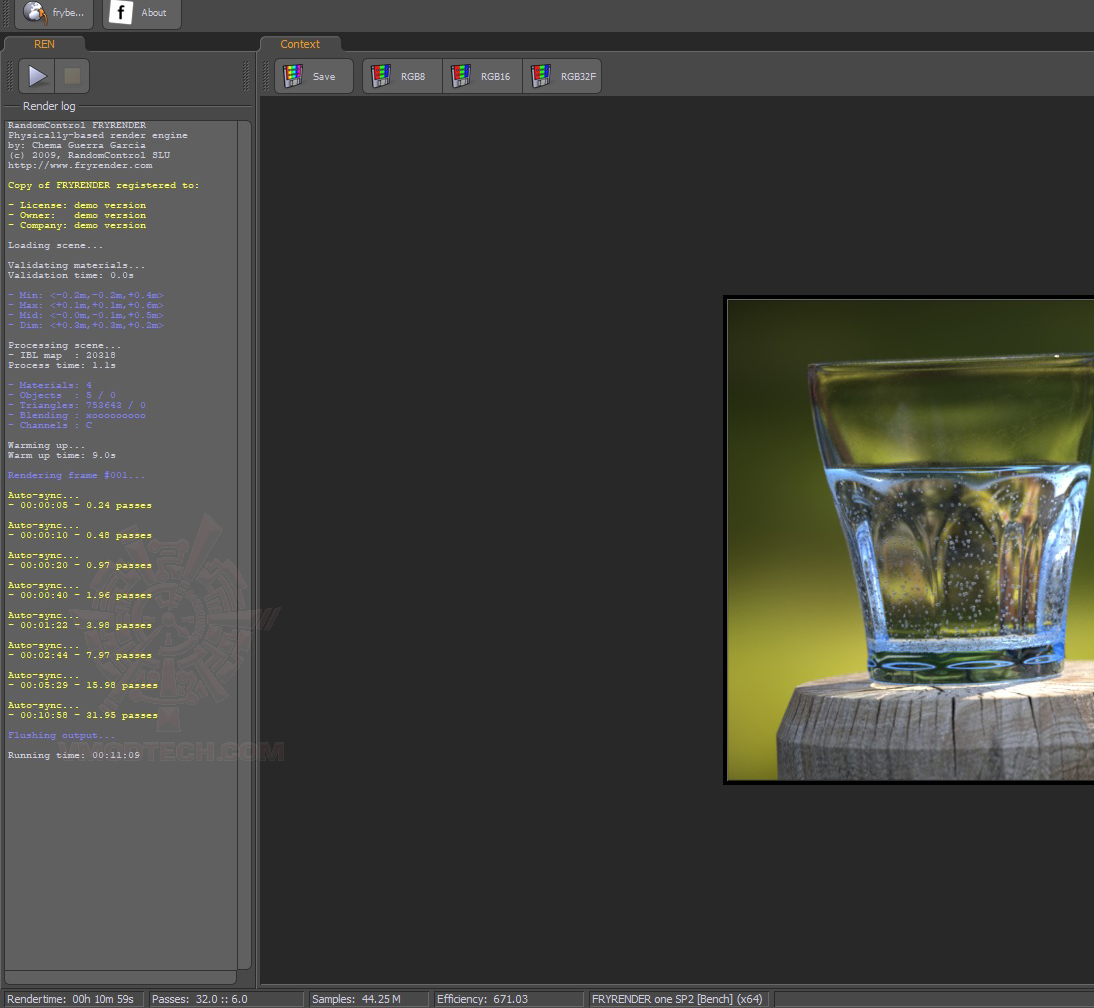The height and width of the screenshot is (1008, 1094).
Task: Click 'Copy of FRYRENDER registered to' line
Action: 103,186
